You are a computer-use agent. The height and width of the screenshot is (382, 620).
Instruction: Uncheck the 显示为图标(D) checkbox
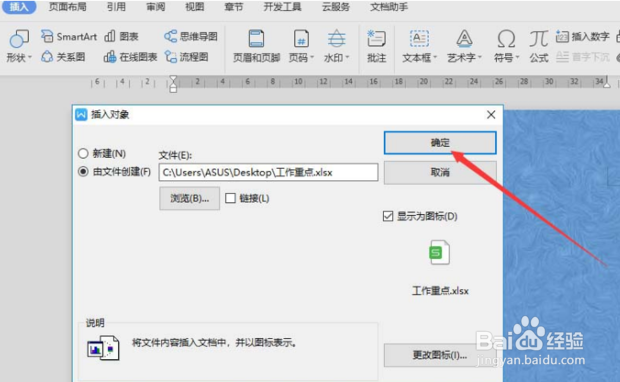click(x=388, y=216)
